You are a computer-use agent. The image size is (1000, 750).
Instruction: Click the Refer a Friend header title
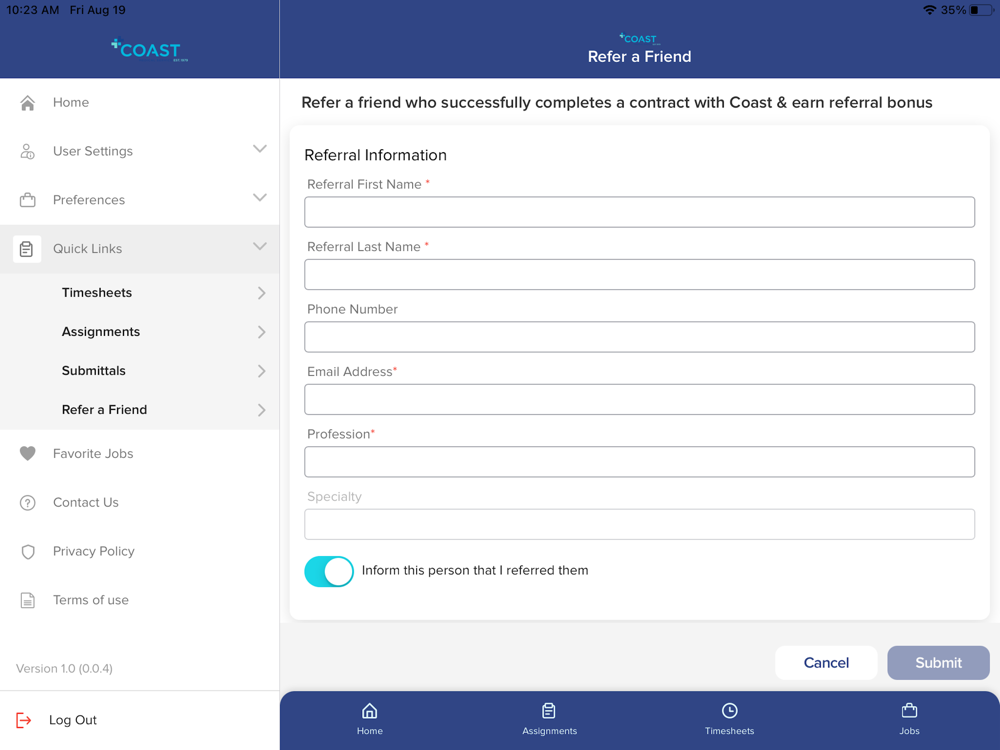[x=639, y=57]
